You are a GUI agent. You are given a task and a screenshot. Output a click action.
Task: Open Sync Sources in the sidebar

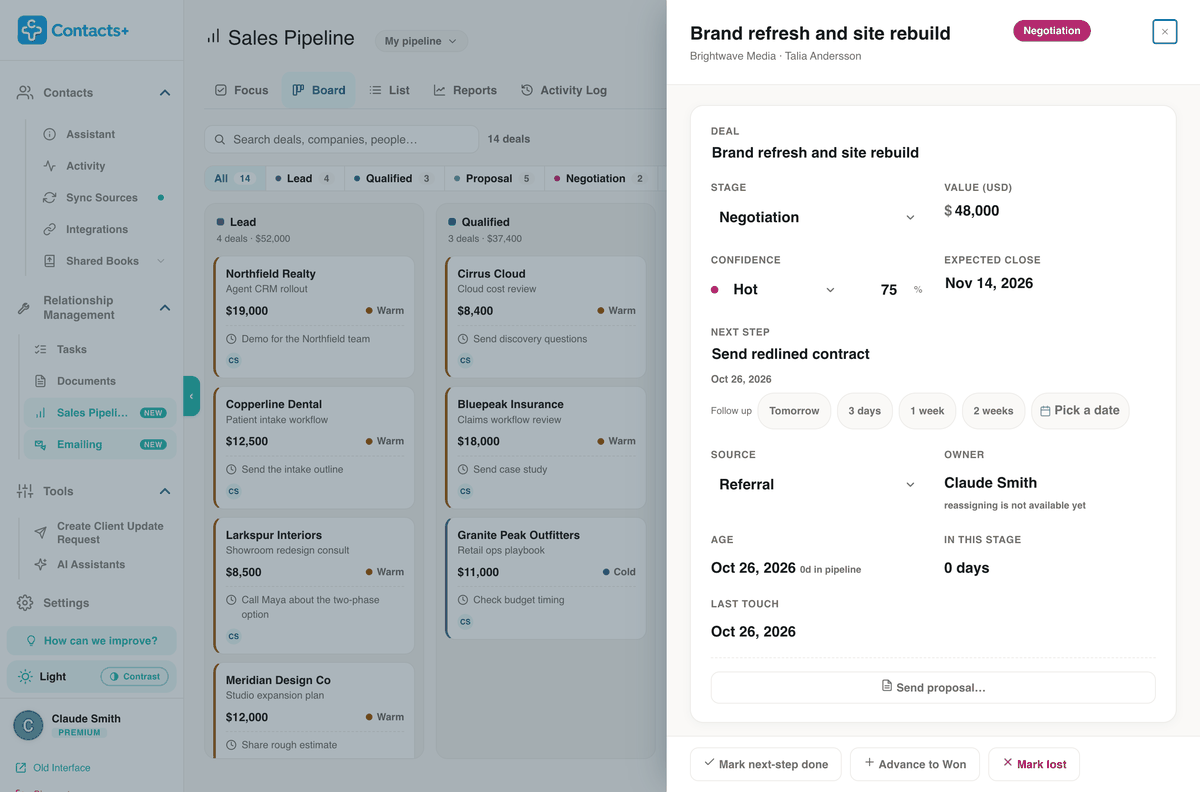coord(101,198)
